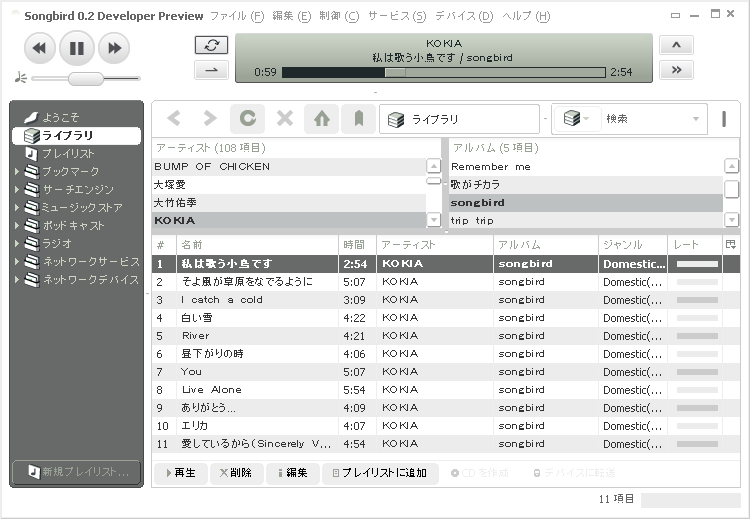Go to the home page
The image size is (750, 519).
click(x=321, y=118)
